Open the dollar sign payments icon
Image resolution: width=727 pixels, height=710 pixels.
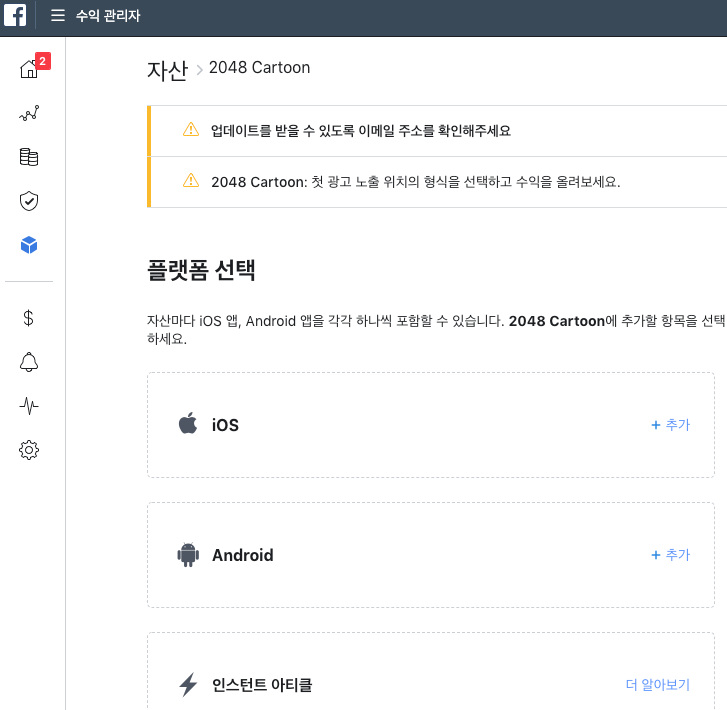tap(28, 318)
